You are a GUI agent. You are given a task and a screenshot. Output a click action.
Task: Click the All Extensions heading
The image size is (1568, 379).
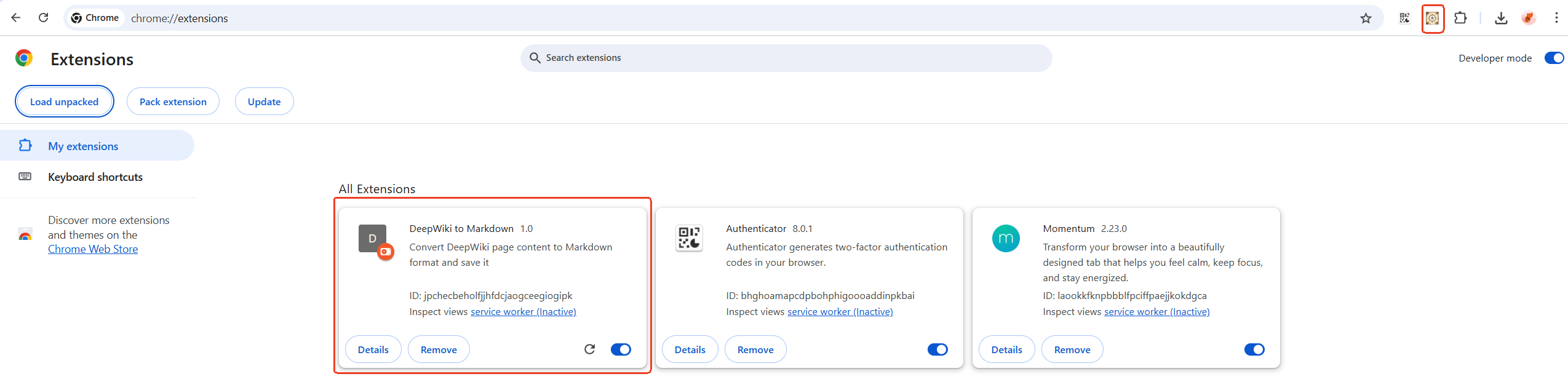point(377,189)
